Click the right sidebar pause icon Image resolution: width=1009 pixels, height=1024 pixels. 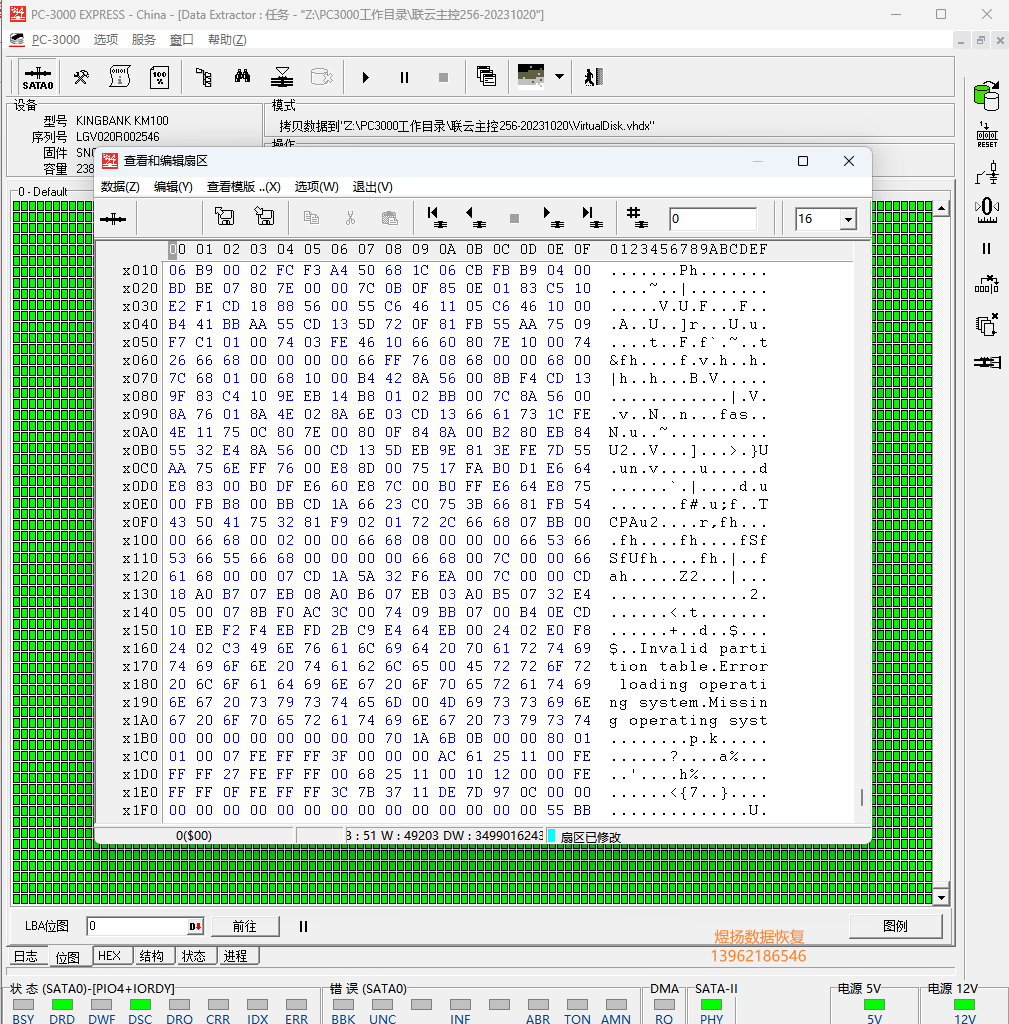(986, 248)
